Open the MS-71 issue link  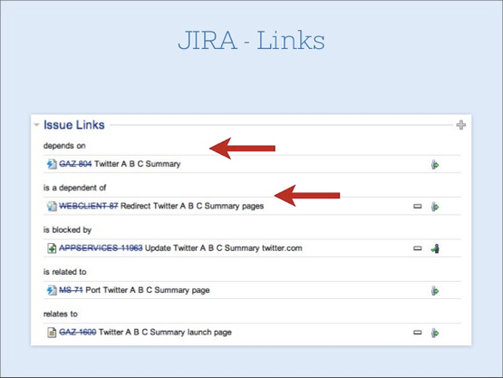(x=71, y=290)
